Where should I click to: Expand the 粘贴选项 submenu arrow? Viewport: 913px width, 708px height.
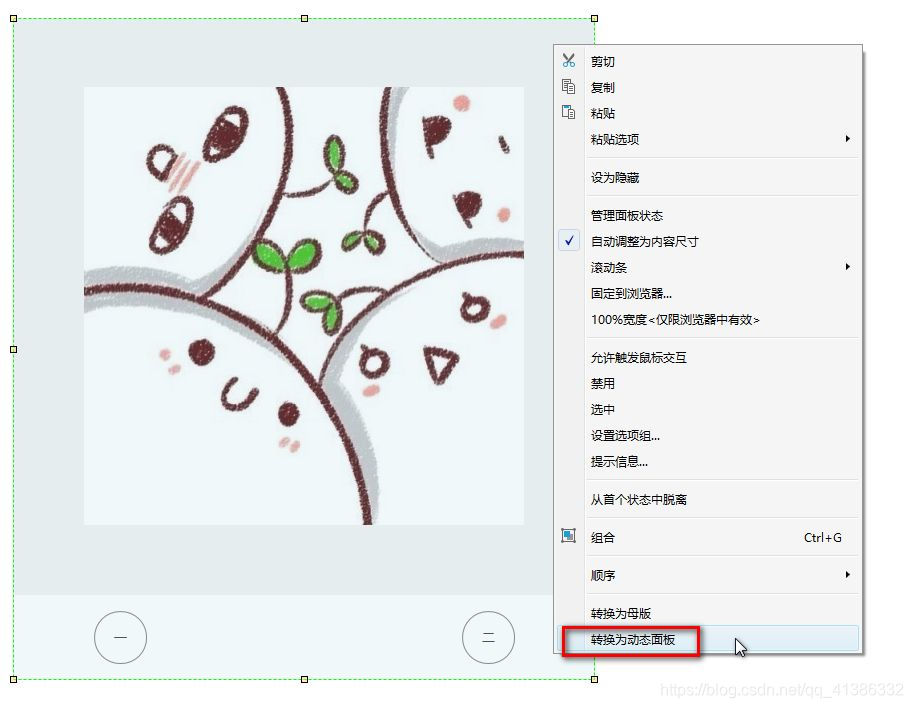[848, 139]
